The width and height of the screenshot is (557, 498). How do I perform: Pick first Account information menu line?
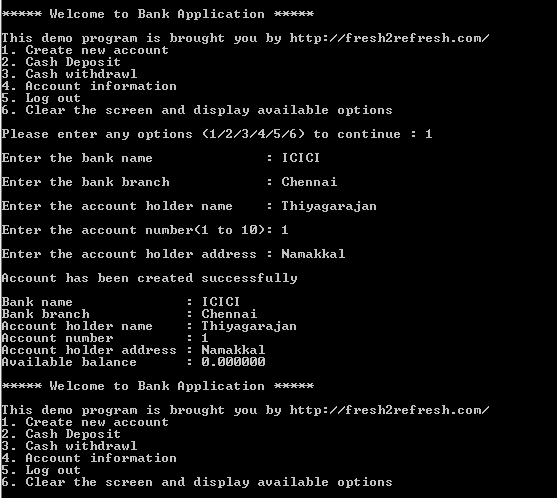(x=89, y=86)
